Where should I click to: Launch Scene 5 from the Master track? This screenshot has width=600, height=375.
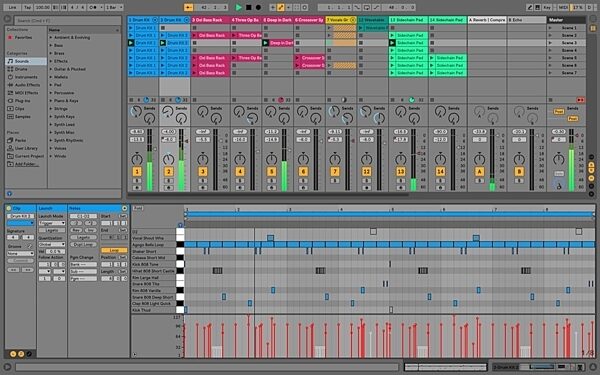pyautogui.click(x=550, y=58)
